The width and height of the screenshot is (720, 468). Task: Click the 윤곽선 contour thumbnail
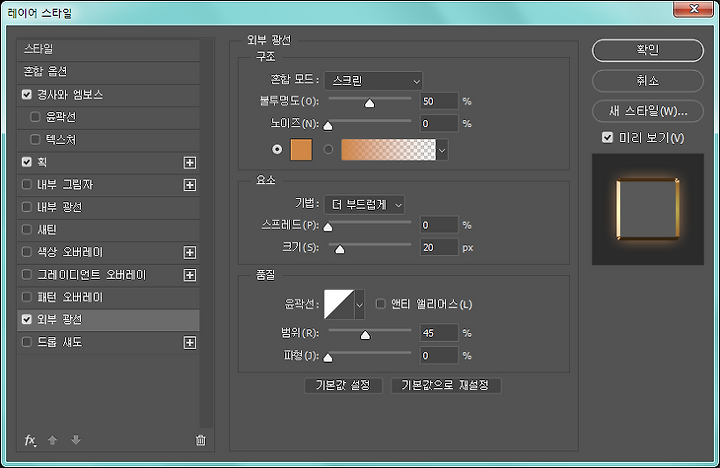339,304
